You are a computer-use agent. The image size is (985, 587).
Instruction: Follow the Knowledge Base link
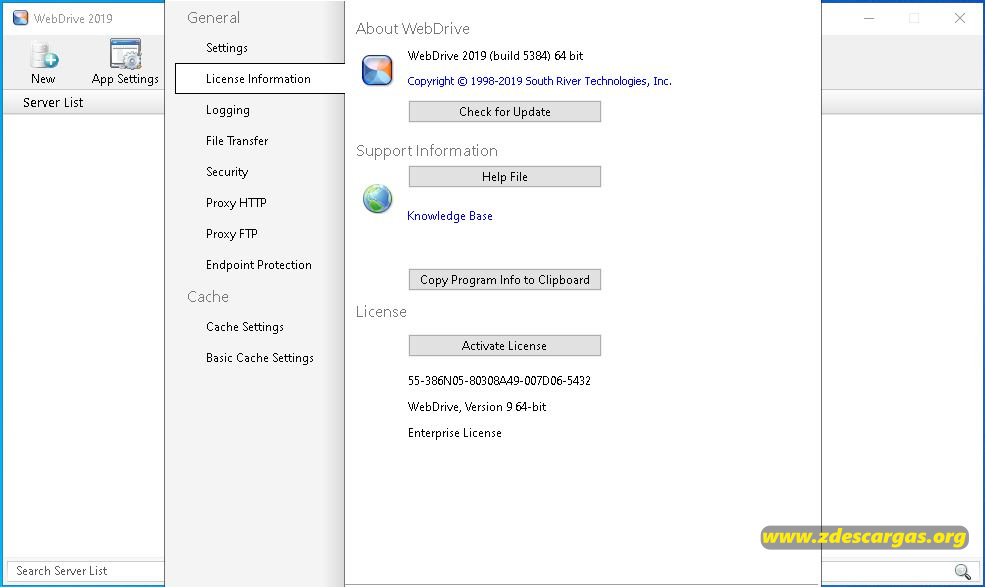(x=450, y=216)
